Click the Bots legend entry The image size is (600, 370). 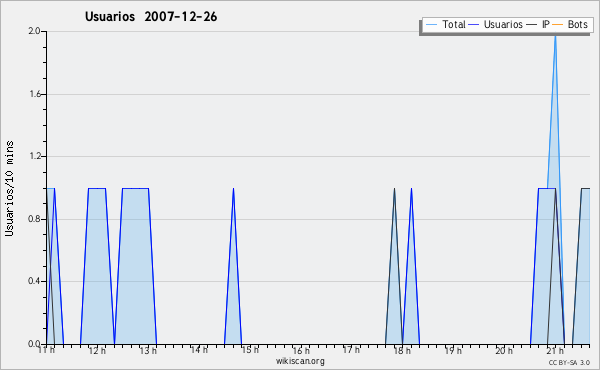pyautogui.click(x=570, y=24)
